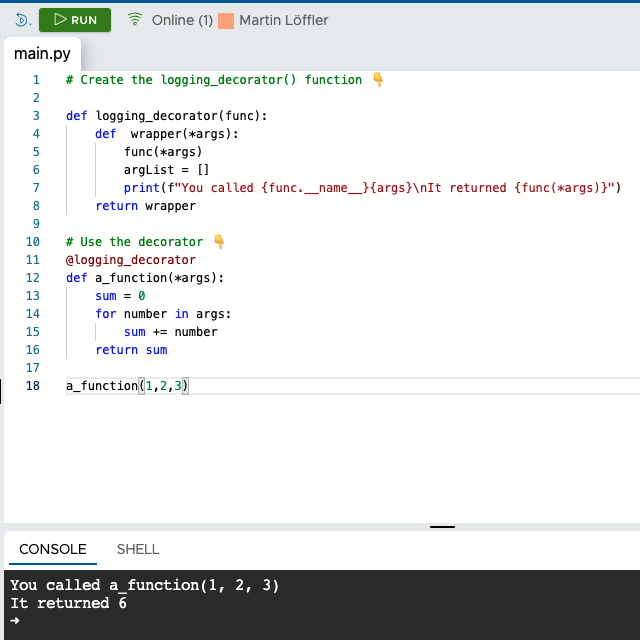This screenshot has width=640, height=640.
Task: Click the '# Use the decorator' comment
Action: 134,242
